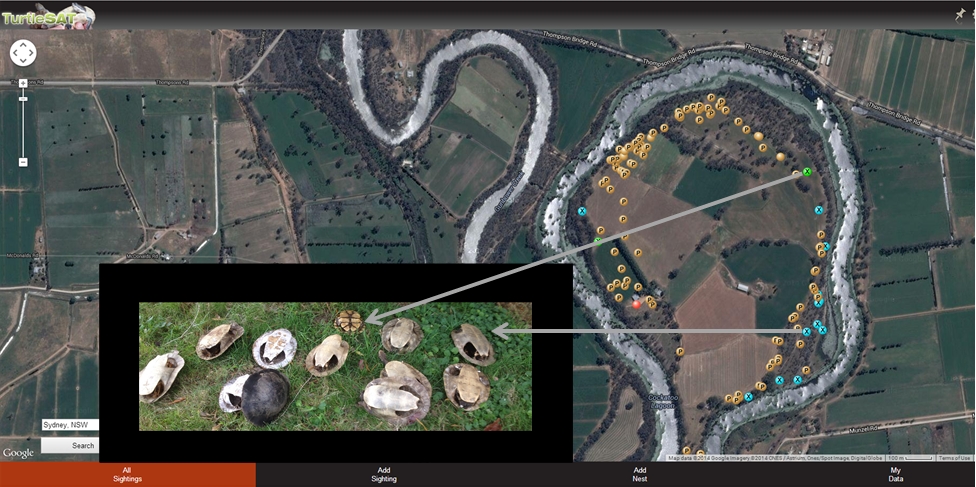976x487 pixels.
Task: Open the All Sightings tab
Action: (x=127, y=475)
